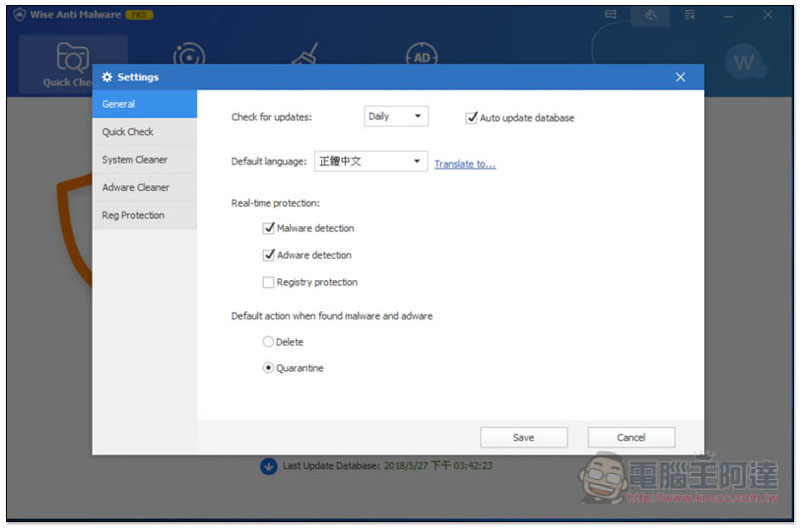Open the AD Adware Cleaner icon in the main toolbar
The height and width of the screenshot is (528, 800).
[x=421, y=54]
